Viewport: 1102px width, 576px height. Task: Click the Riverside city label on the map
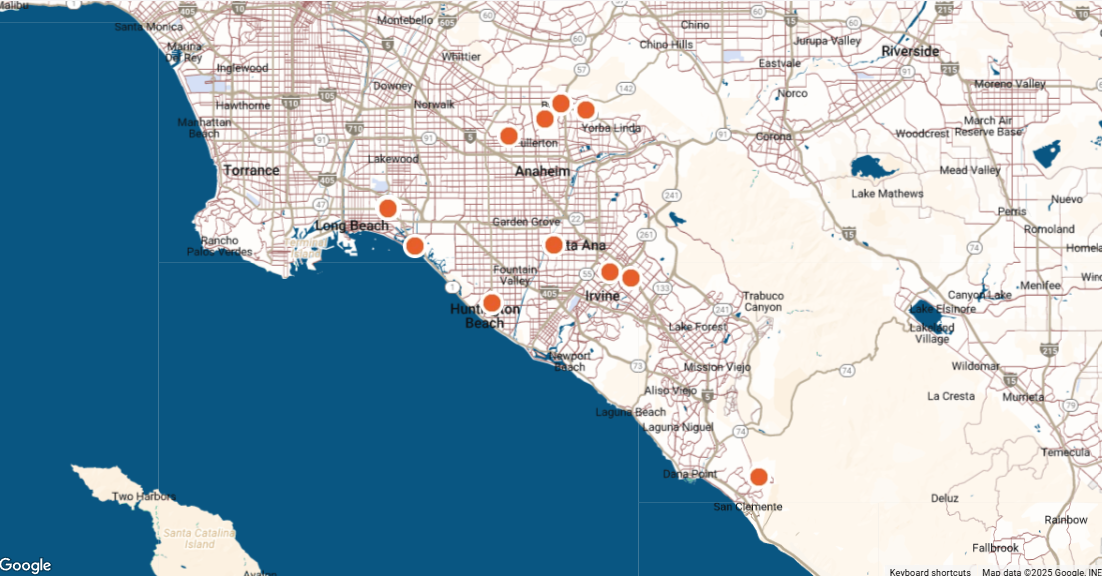click(910, 51)
